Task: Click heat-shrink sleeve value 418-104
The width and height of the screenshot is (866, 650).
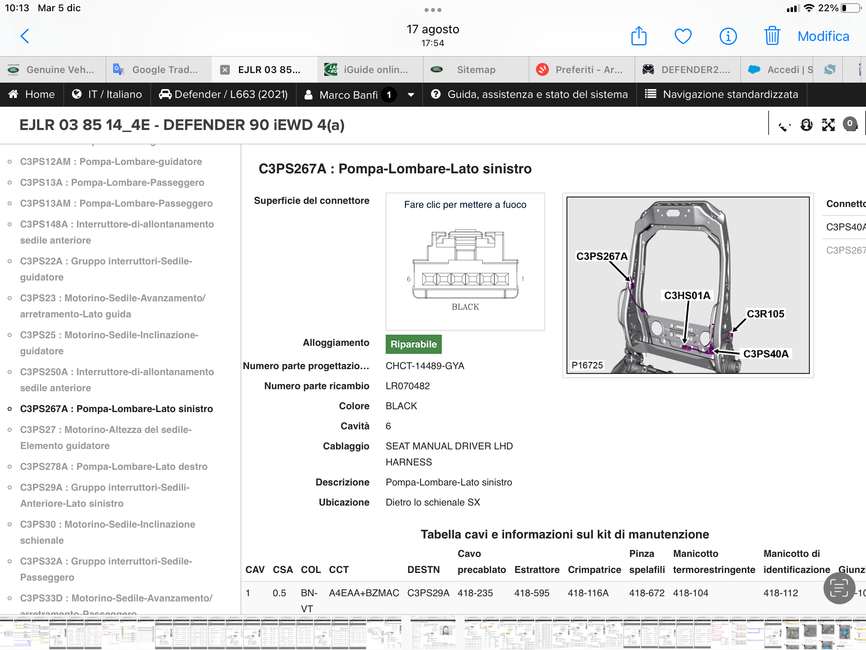Action: click(690, 593)
